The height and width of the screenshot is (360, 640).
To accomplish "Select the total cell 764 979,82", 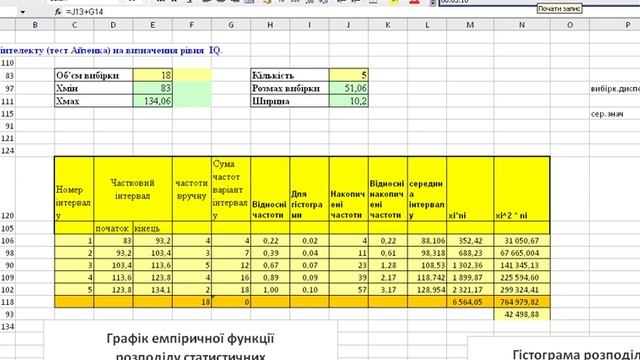I will [x=522, y=302].
